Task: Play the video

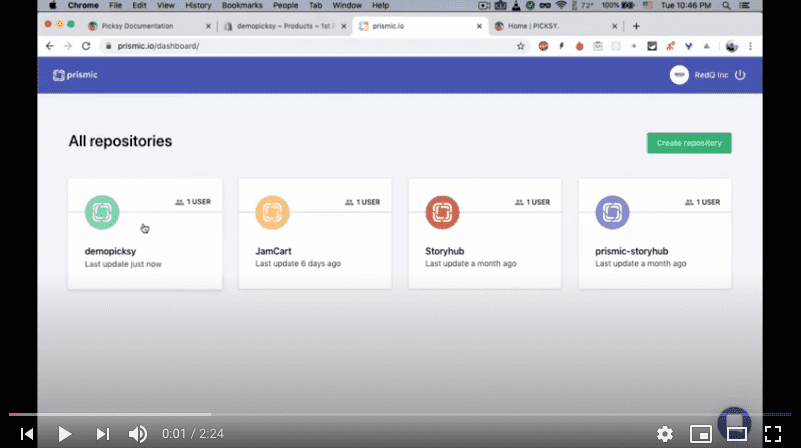Action: tap(64, 434)
